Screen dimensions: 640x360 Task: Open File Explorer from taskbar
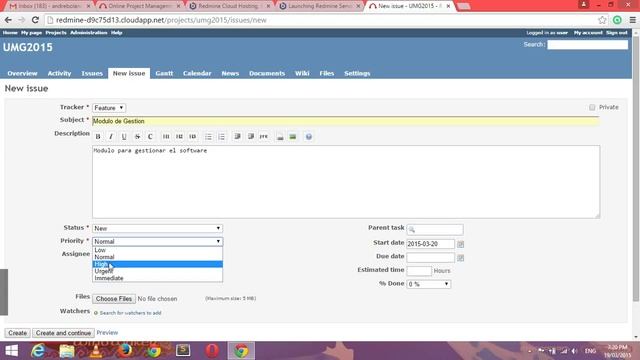(67, 351)
